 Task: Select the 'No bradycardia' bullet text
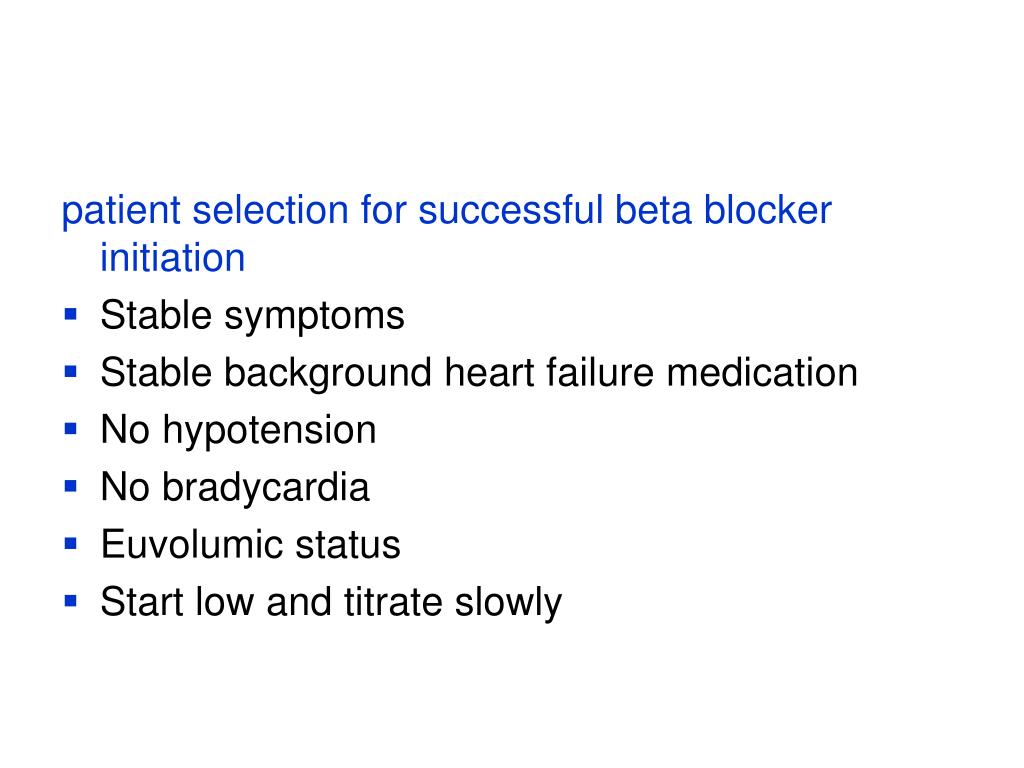point(235,488)
